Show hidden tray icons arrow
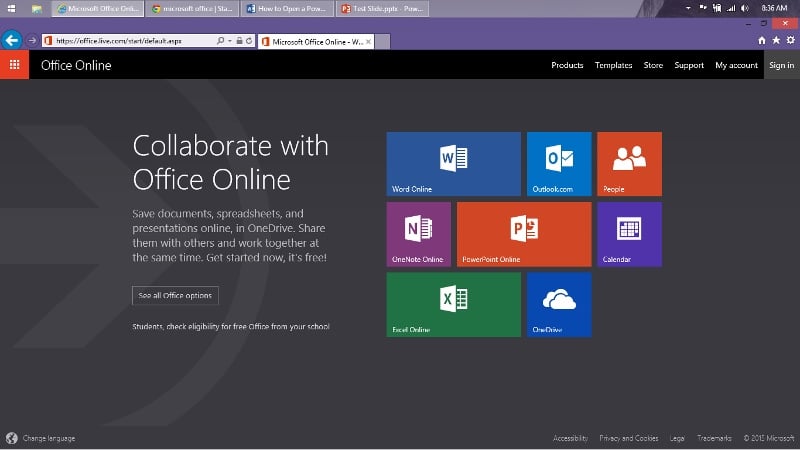 click(688, 8)
